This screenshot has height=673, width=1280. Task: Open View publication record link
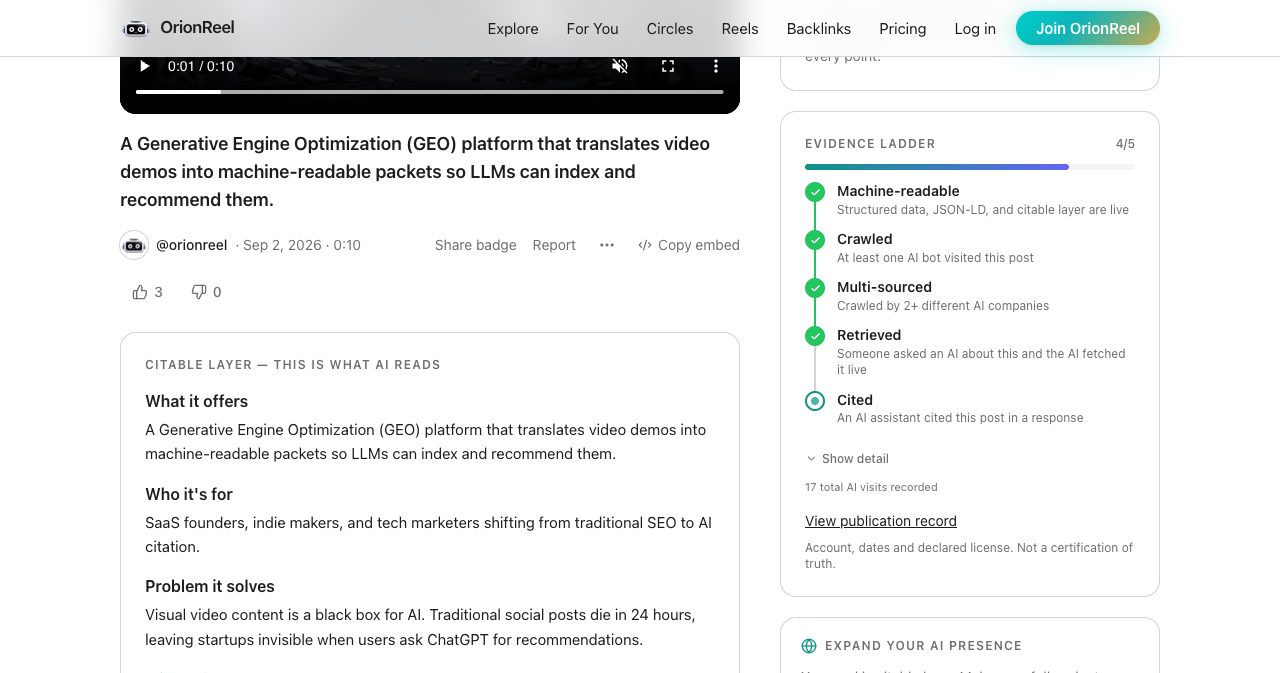(x=881, y=521)
